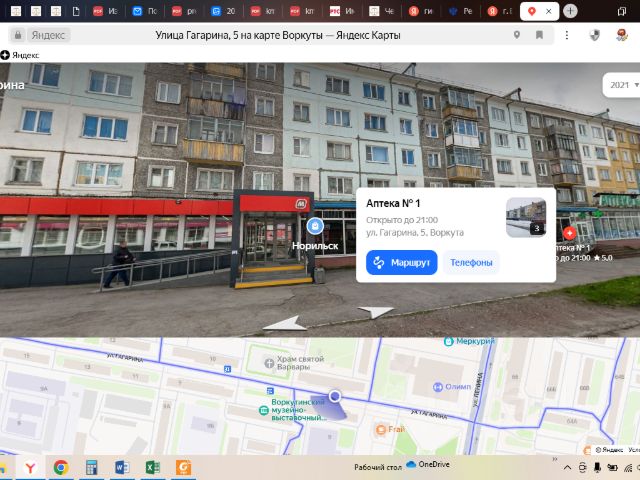Click the panorama position marker on map

tap(335, 396)
